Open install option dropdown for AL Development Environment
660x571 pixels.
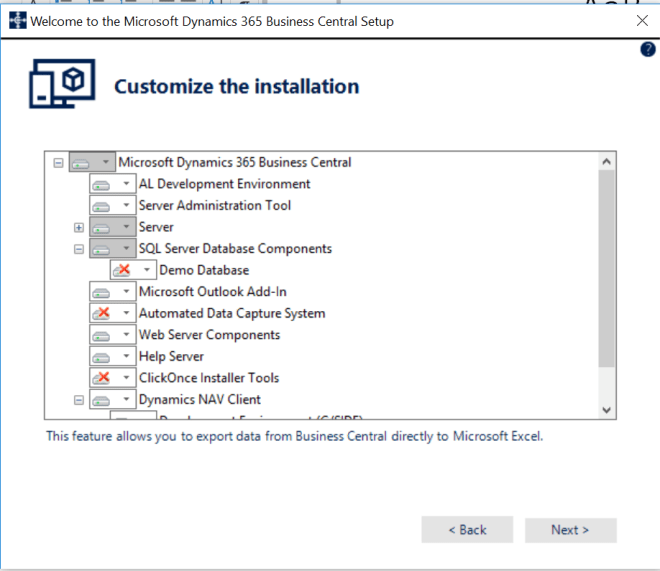(126, 183)
